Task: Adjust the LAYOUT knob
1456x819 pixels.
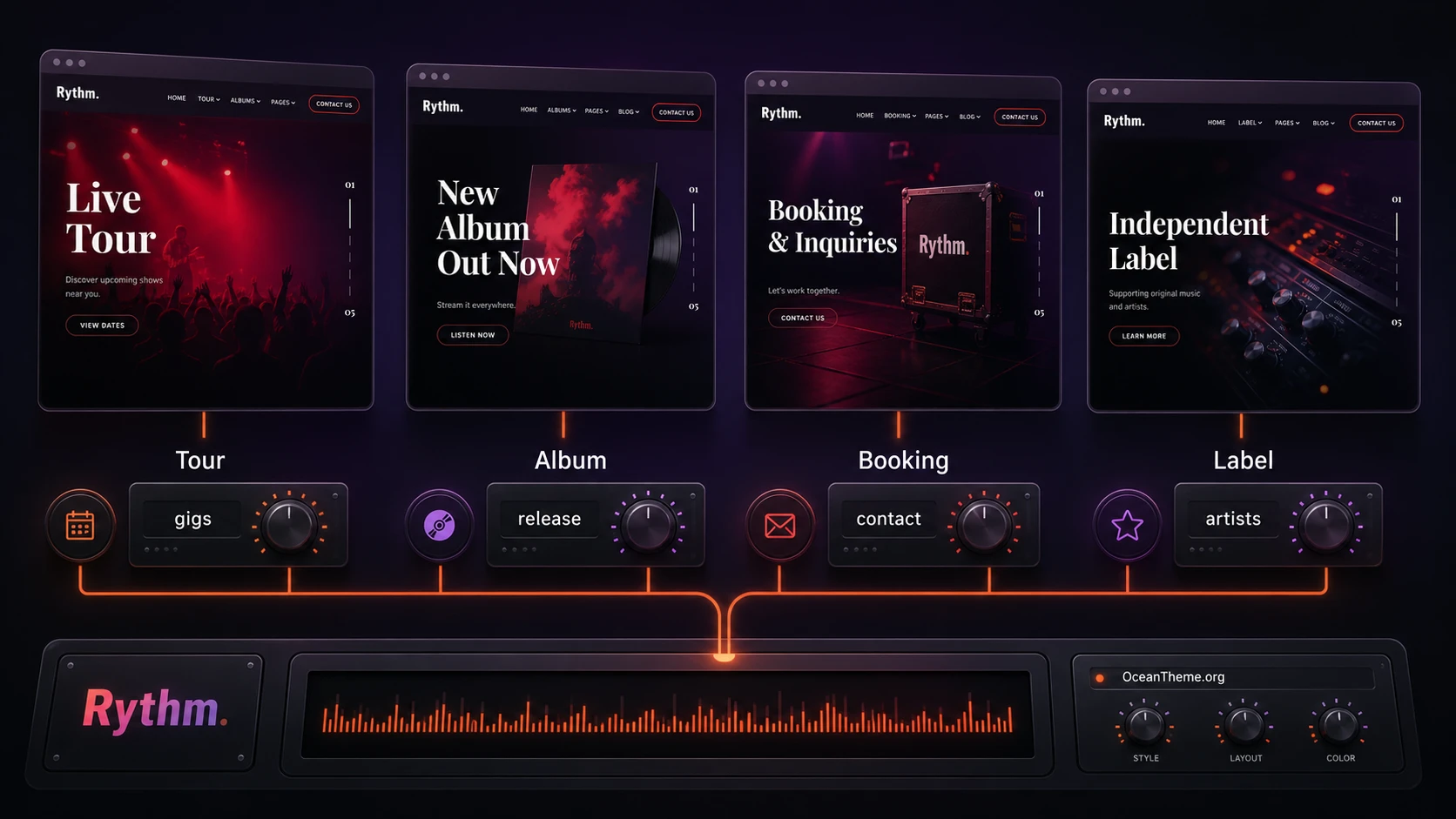Action: (1244, 724)
